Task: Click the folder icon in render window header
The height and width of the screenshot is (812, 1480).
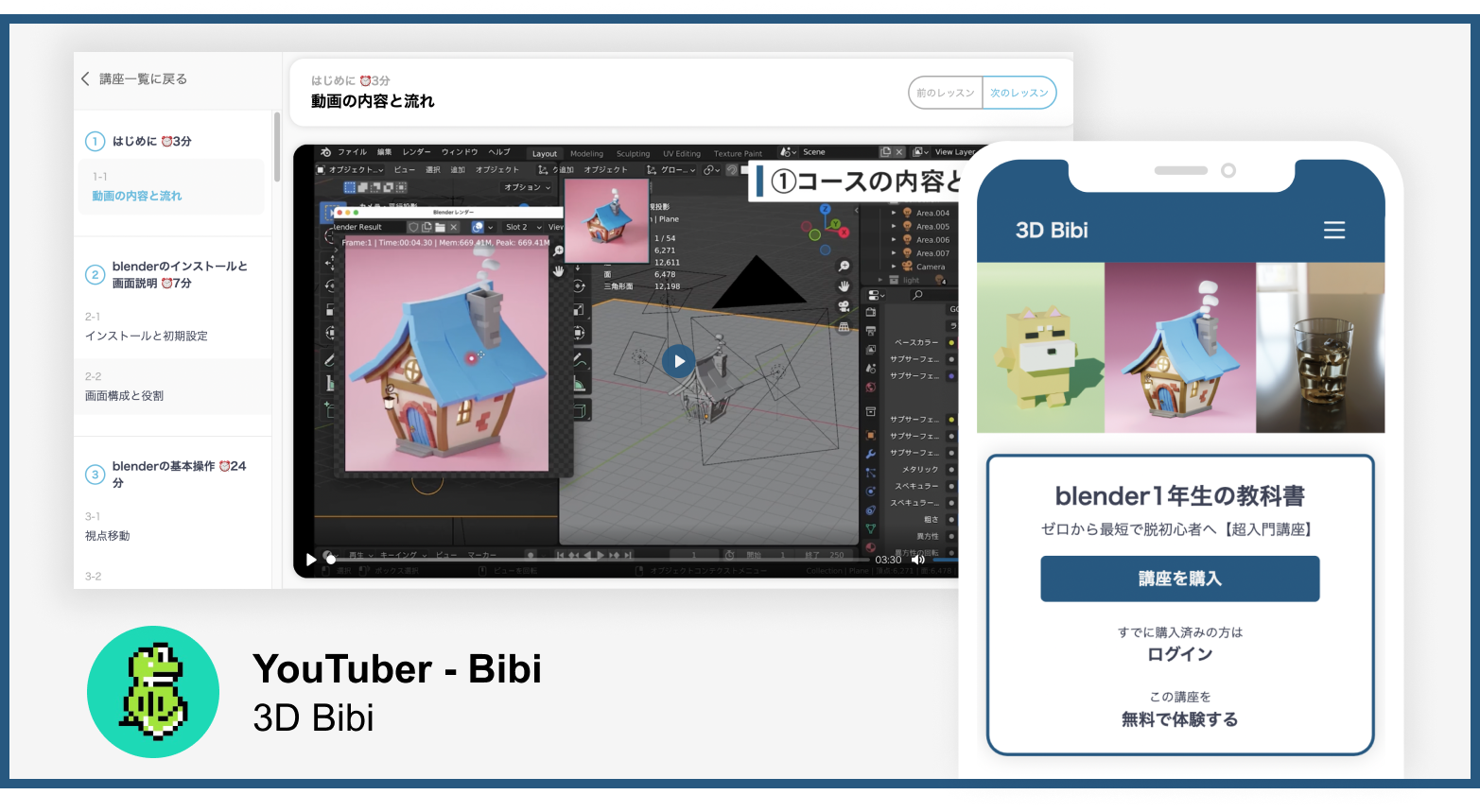Action: coord(440,227)
